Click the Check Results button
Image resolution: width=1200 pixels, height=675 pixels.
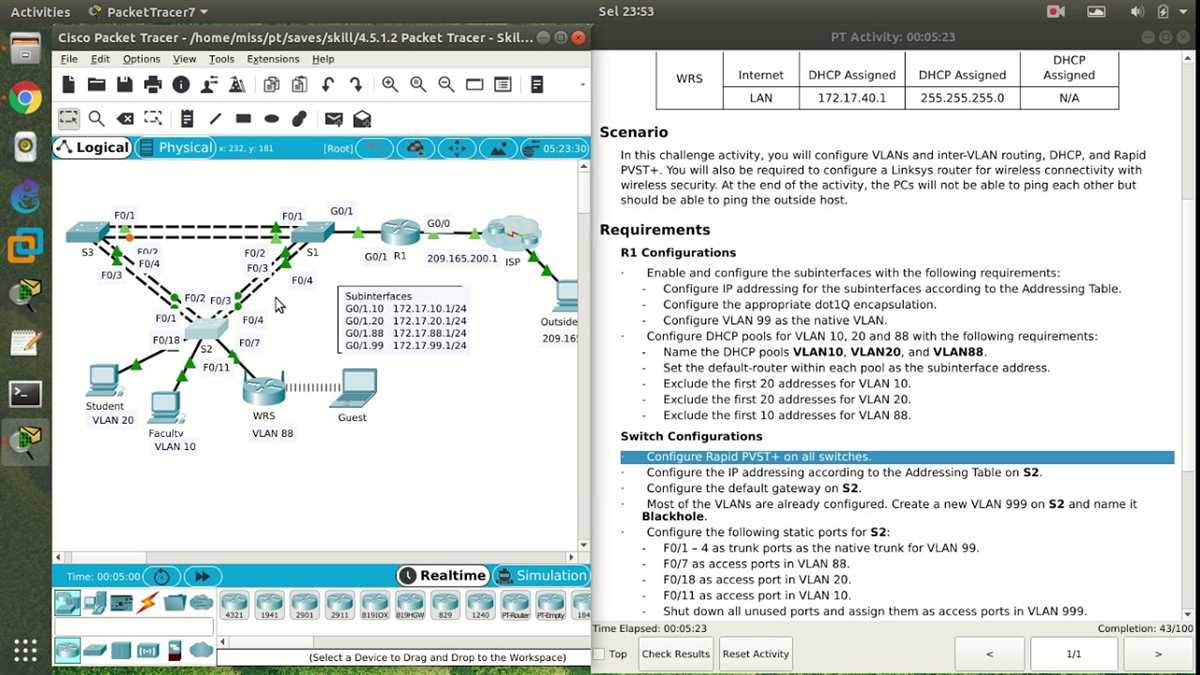pyautogui.click(x=675, y=654)
